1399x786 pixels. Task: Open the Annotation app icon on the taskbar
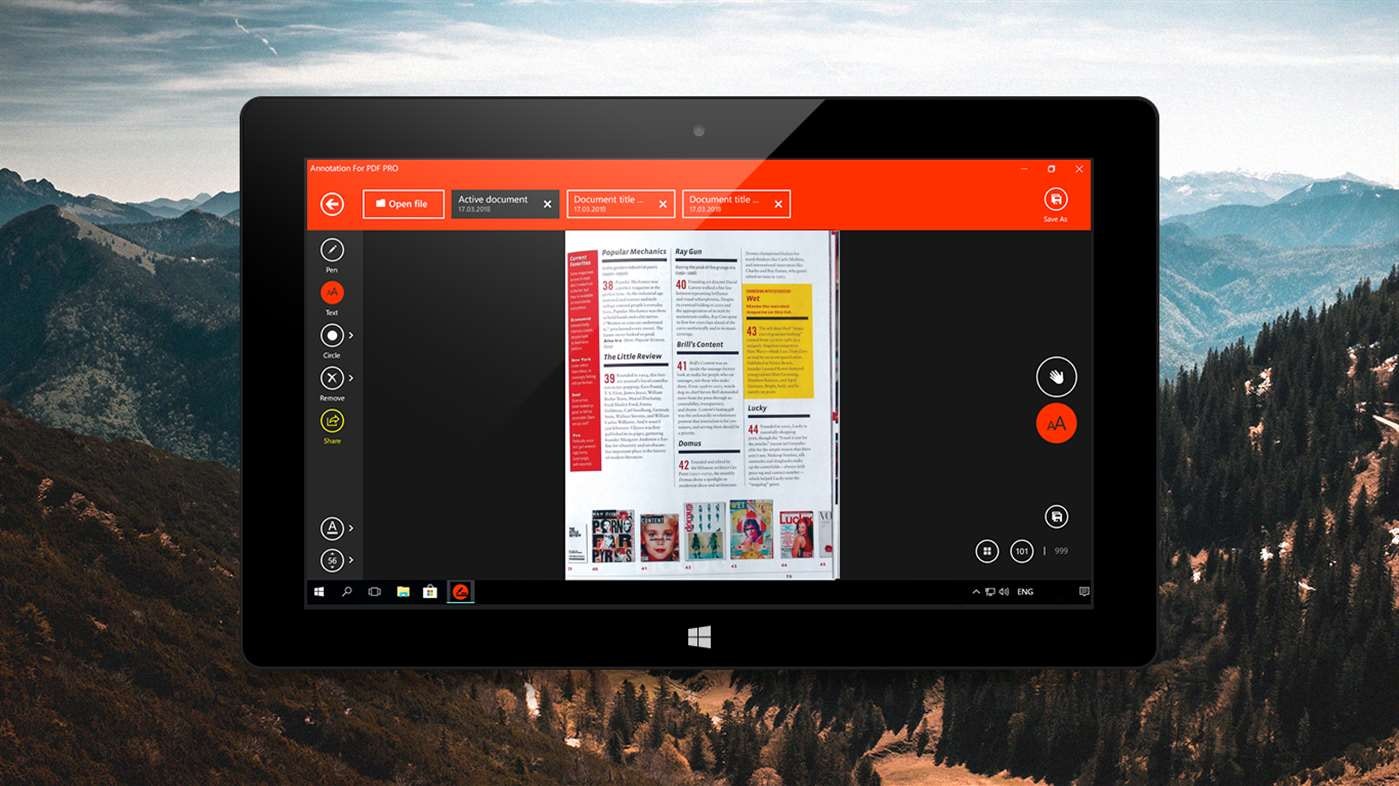coord(459,591)
